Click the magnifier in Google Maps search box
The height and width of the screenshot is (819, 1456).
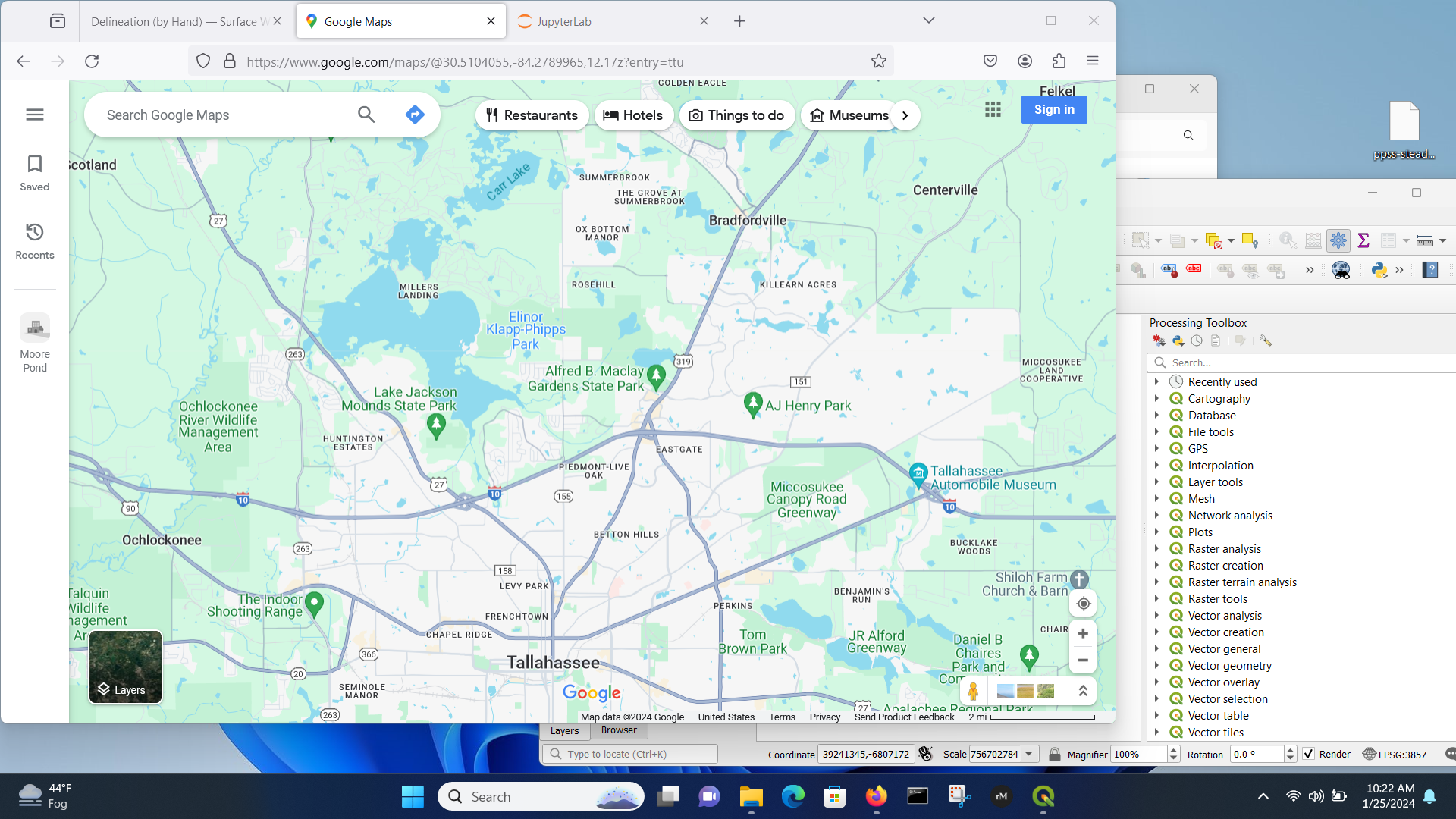click(x=366, y=115)
